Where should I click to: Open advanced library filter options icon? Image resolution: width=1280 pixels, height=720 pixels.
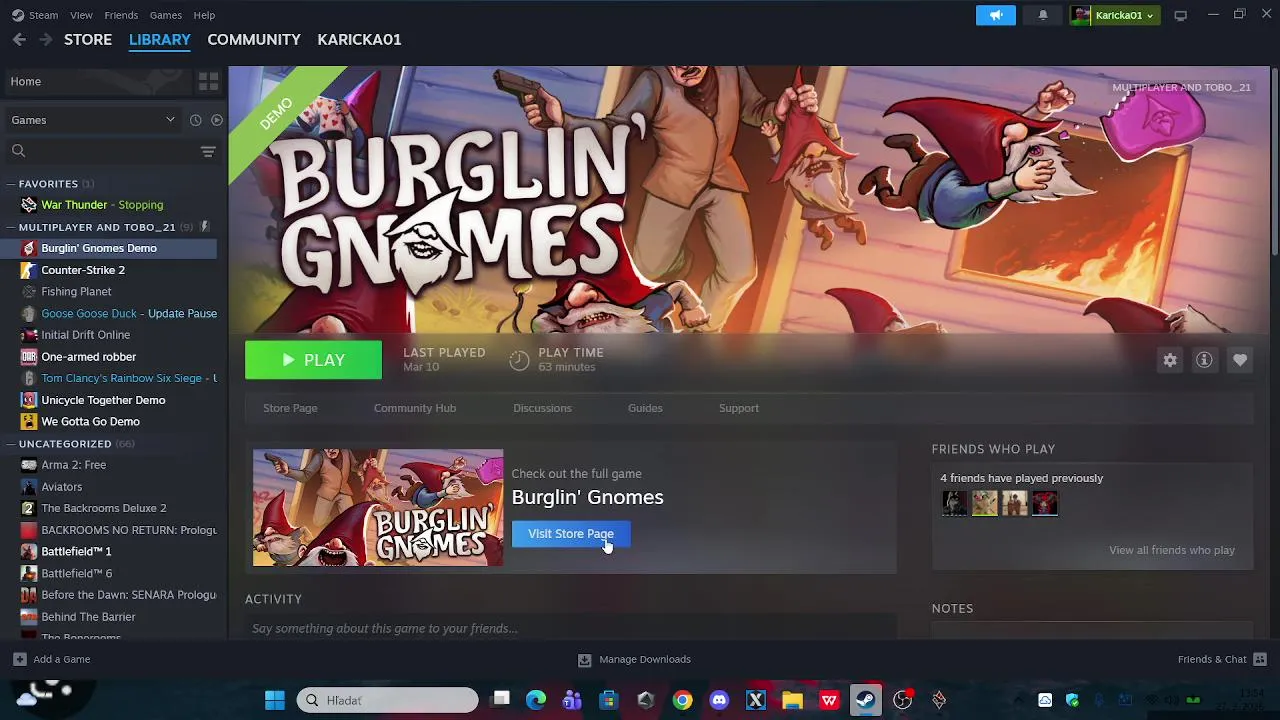coord(208,151)
